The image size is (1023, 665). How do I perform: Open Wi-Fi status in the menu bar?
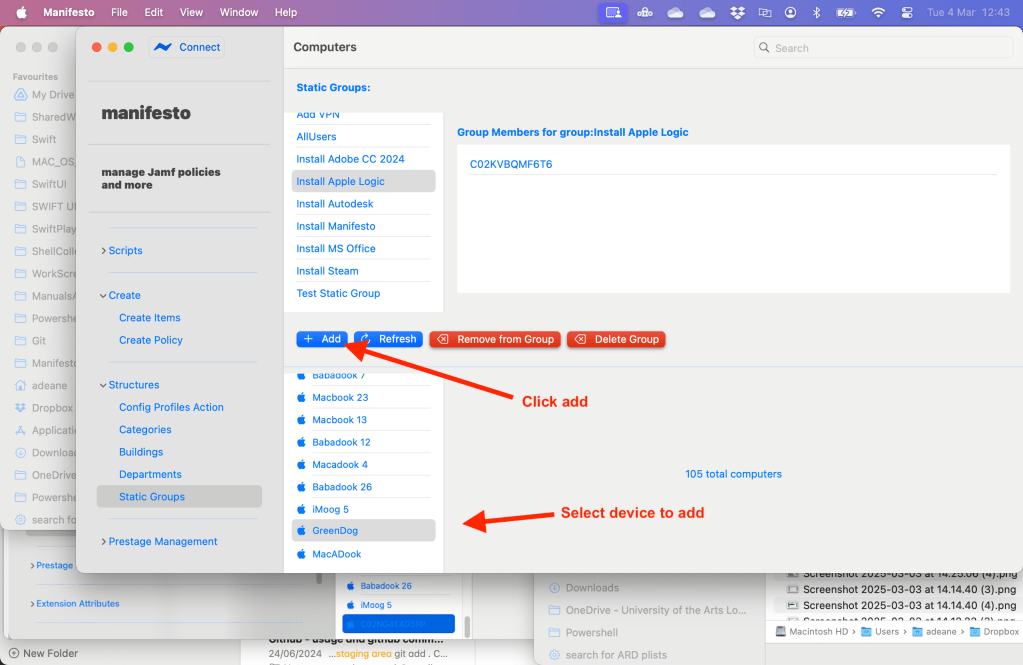pos(878,12)
